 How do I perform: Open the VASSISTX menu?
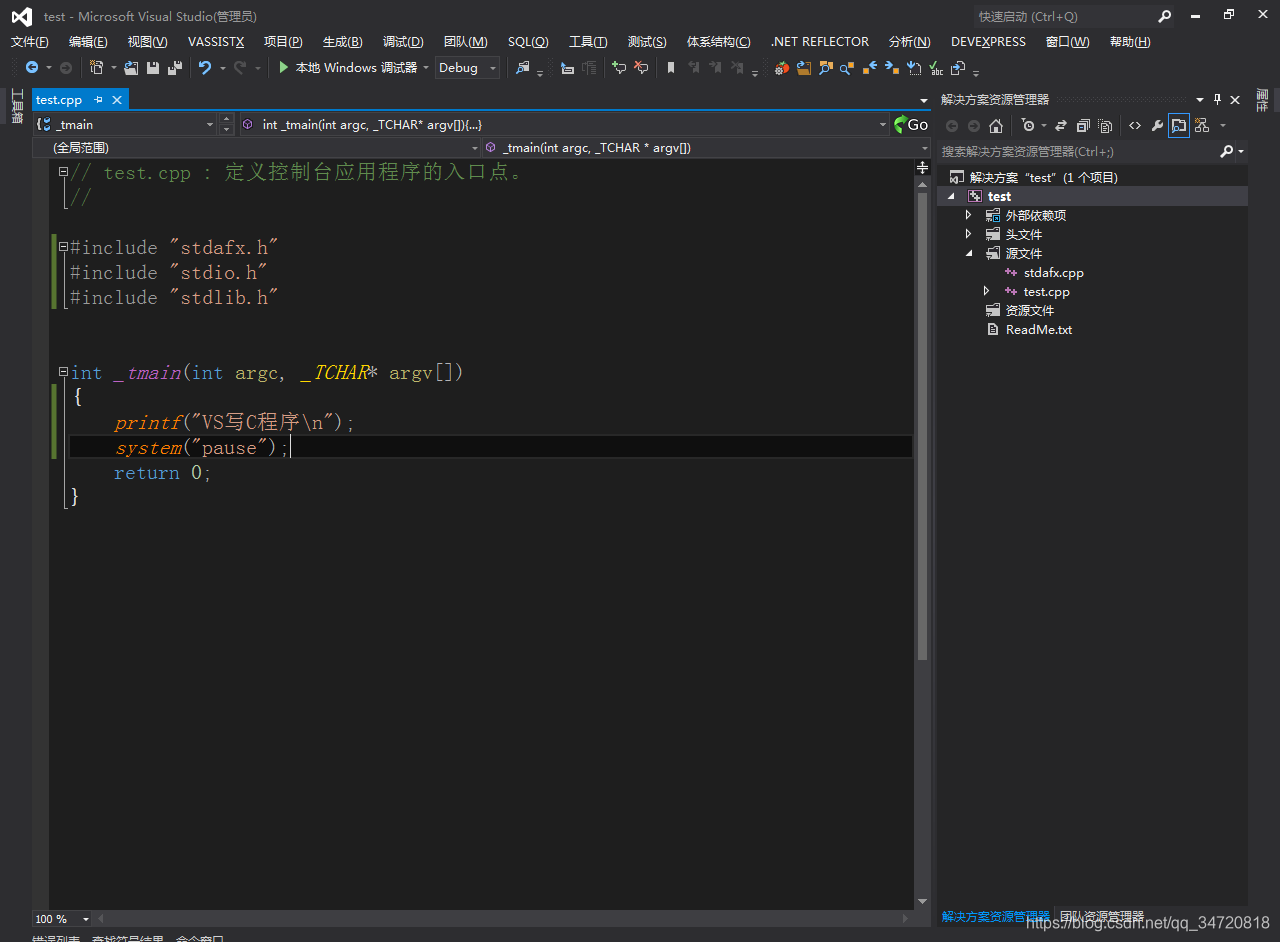click(216, 41)
